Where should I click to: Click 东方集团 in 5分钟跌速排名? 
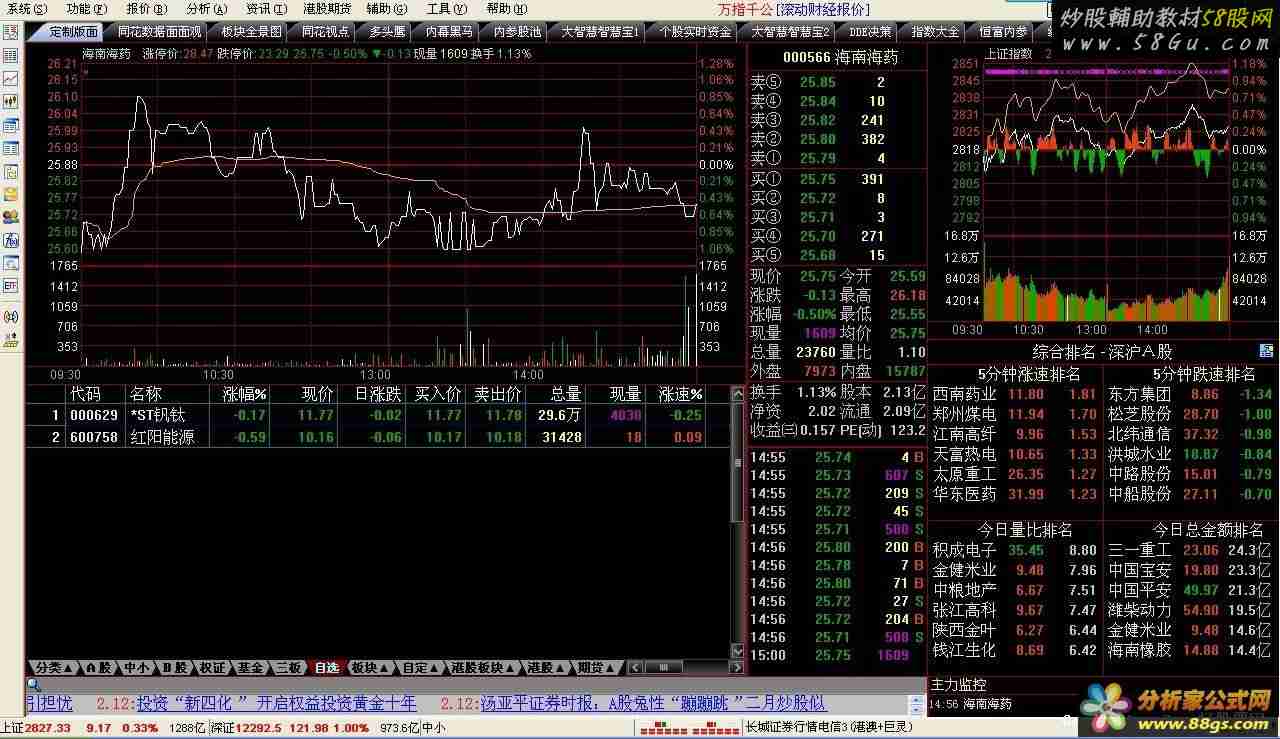tap(1139, 394)
